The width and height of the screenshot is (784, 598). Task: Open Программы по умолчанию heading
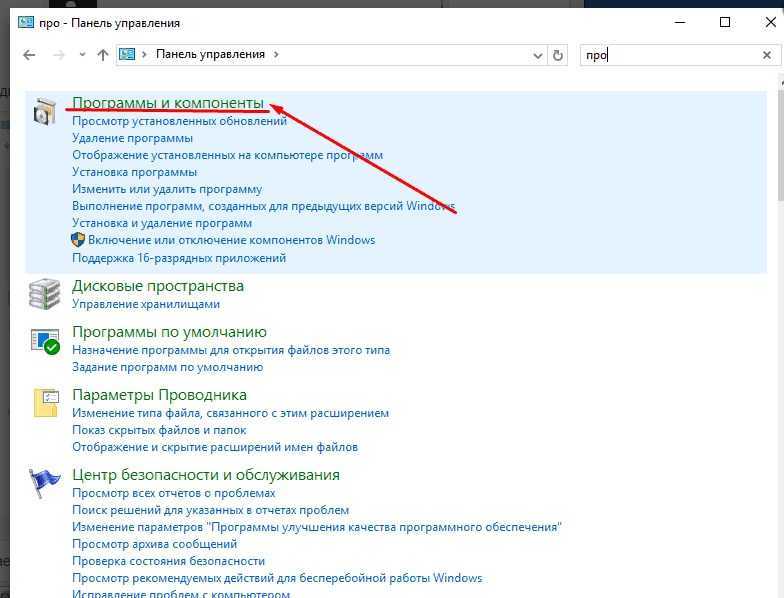(170, 332)
